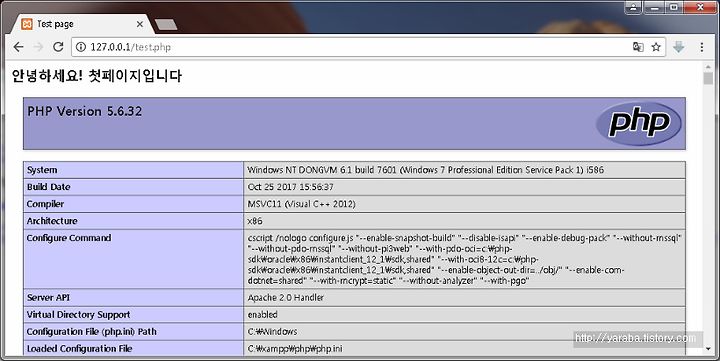Click 'Virtual Directory Support' row label
The width and height of the screenshot is (720, 361).
(78, 315)
